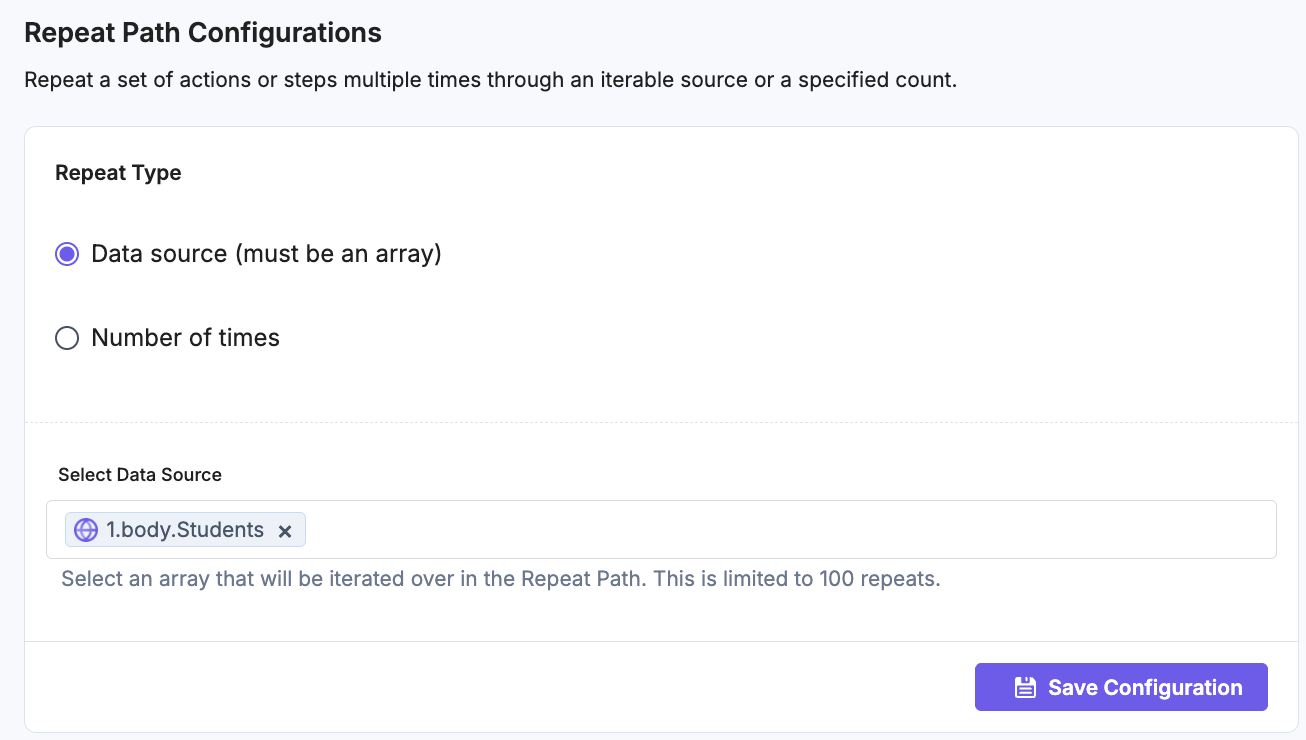Click the solid divider above Save Configuration

tap(660, 641)
